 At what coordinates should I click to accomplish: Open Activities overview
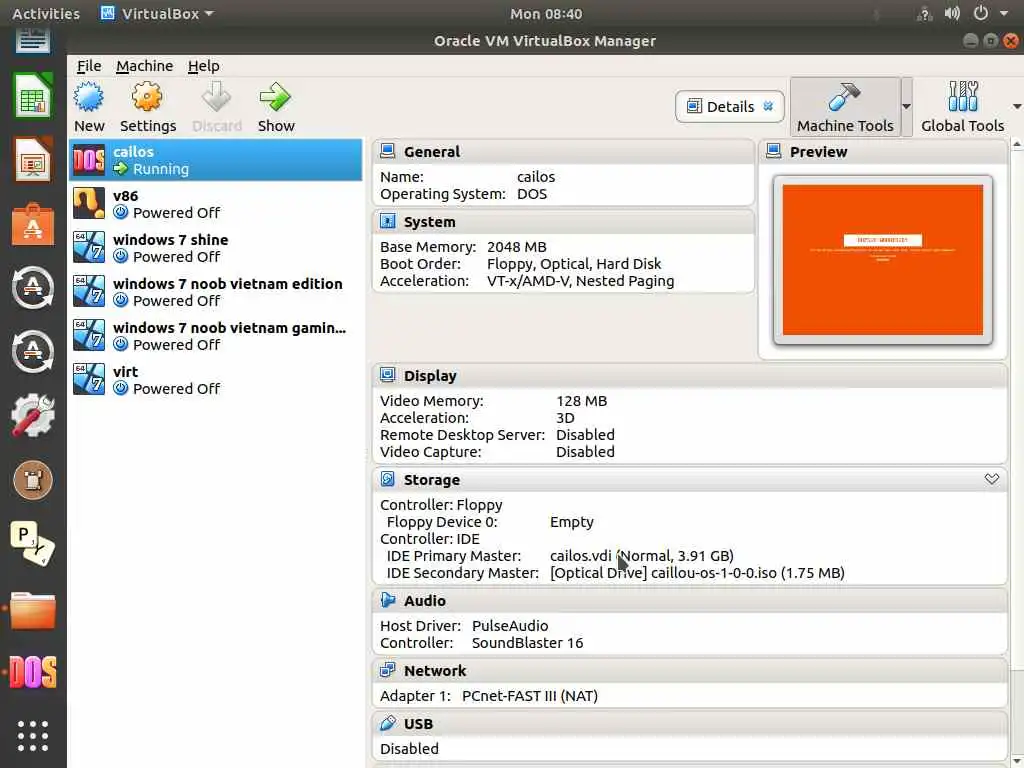point(46,14)
